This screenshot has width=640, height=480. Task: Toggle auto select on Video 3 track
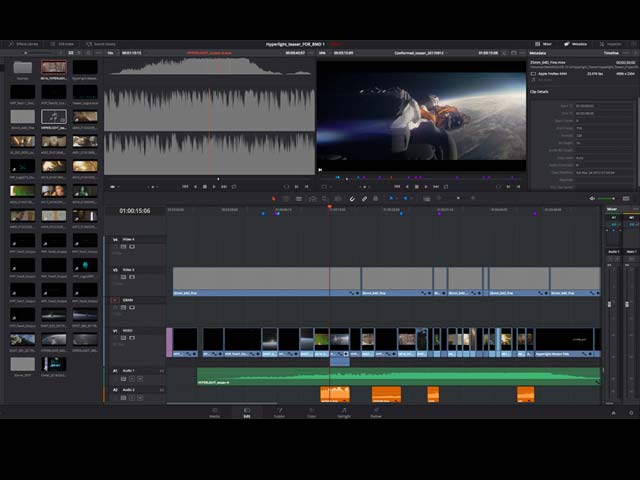pos(123,277)
